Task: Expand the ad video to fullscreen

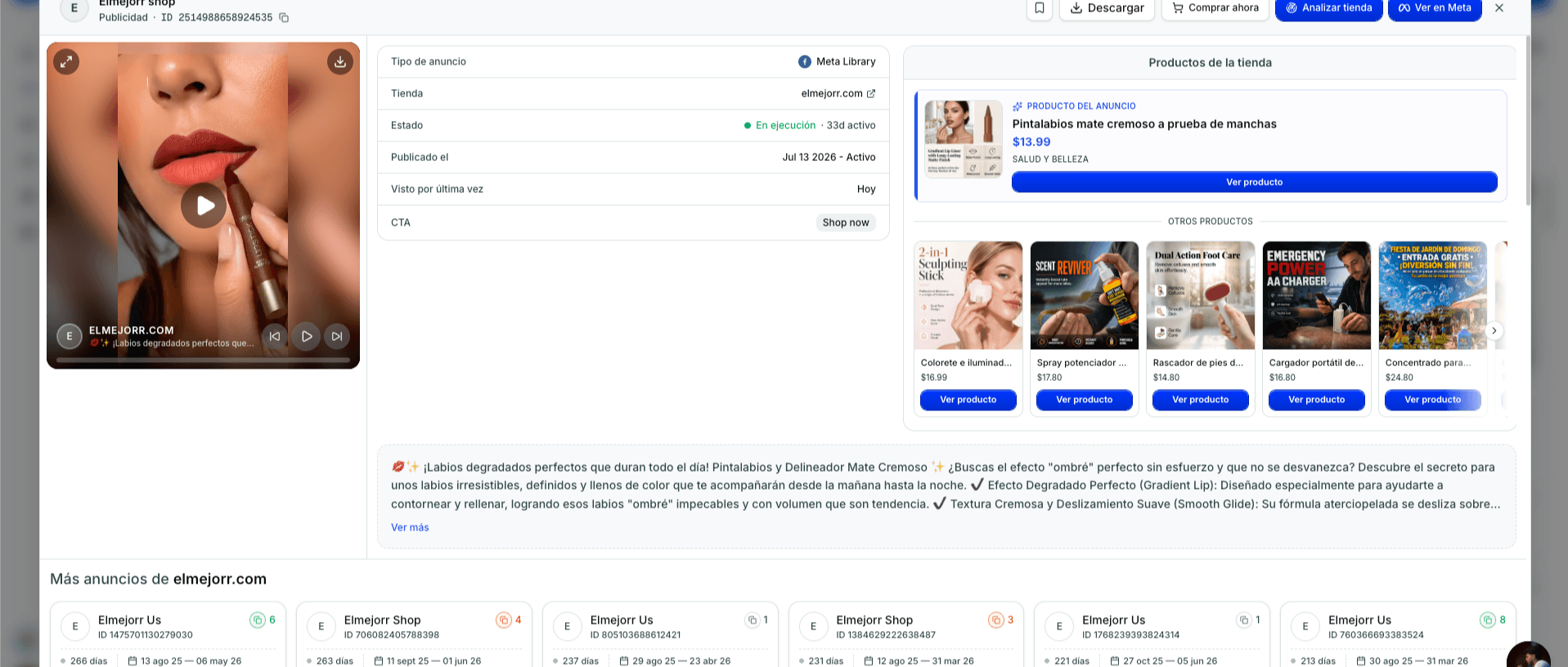Action: pos(66,61)
